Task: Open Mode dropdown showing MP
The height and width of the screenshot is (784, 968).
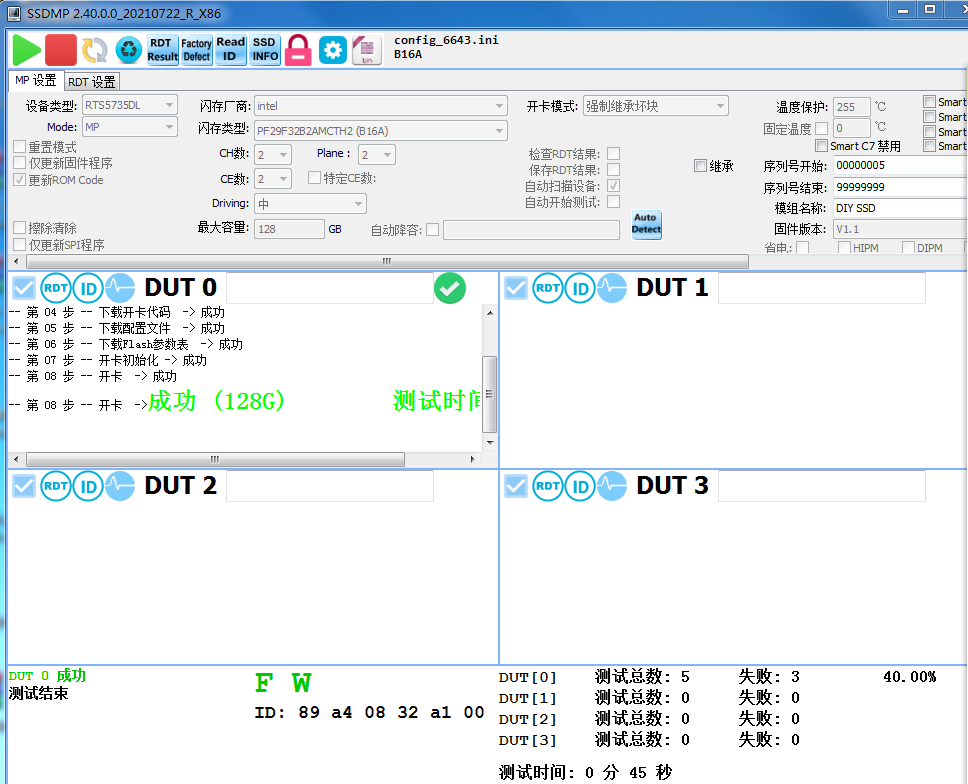Action: [x=130, y=127]
